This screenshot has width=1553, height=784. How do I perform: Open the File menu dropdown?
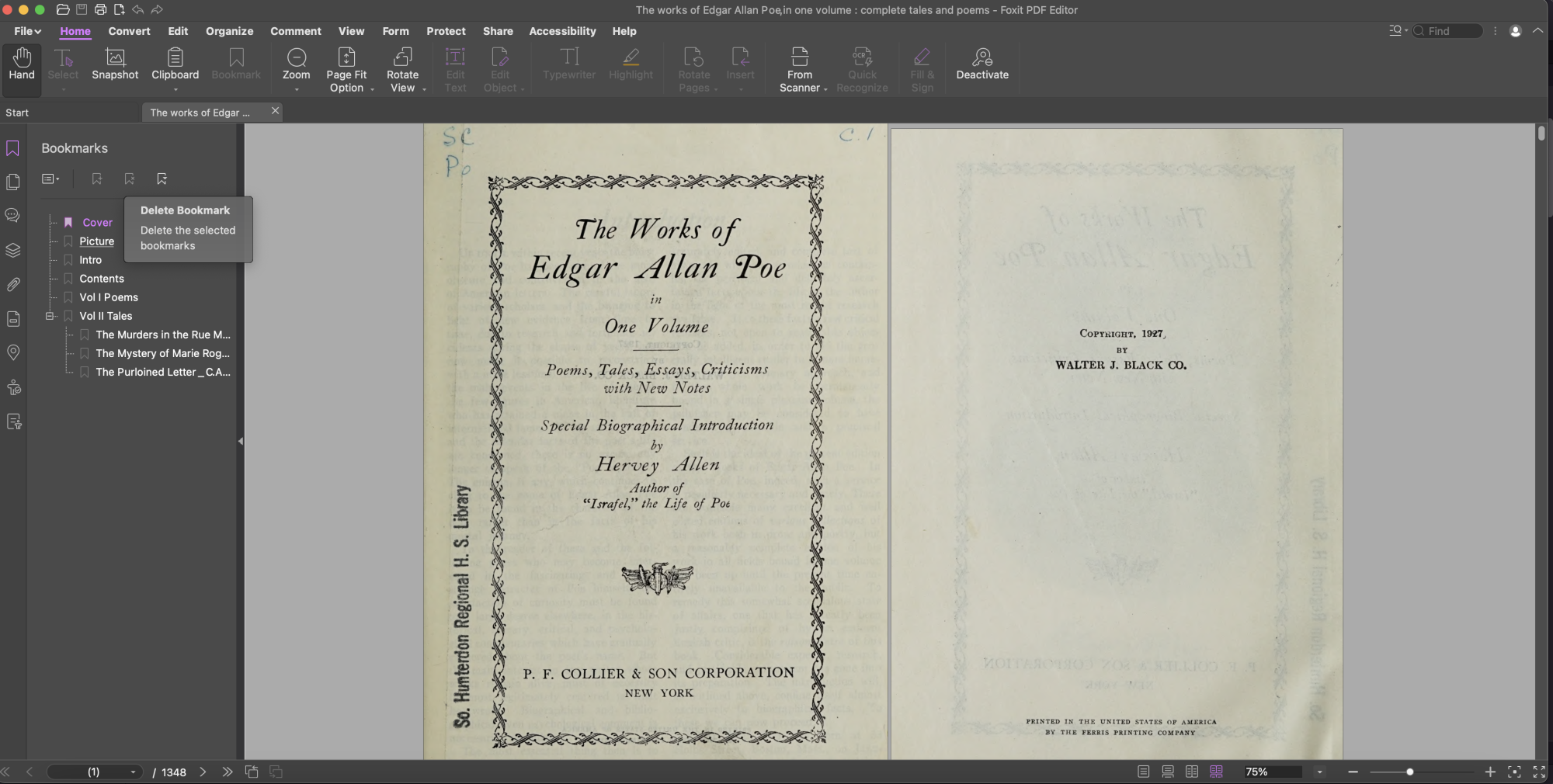pyautogui.click(x=27, y=31)
